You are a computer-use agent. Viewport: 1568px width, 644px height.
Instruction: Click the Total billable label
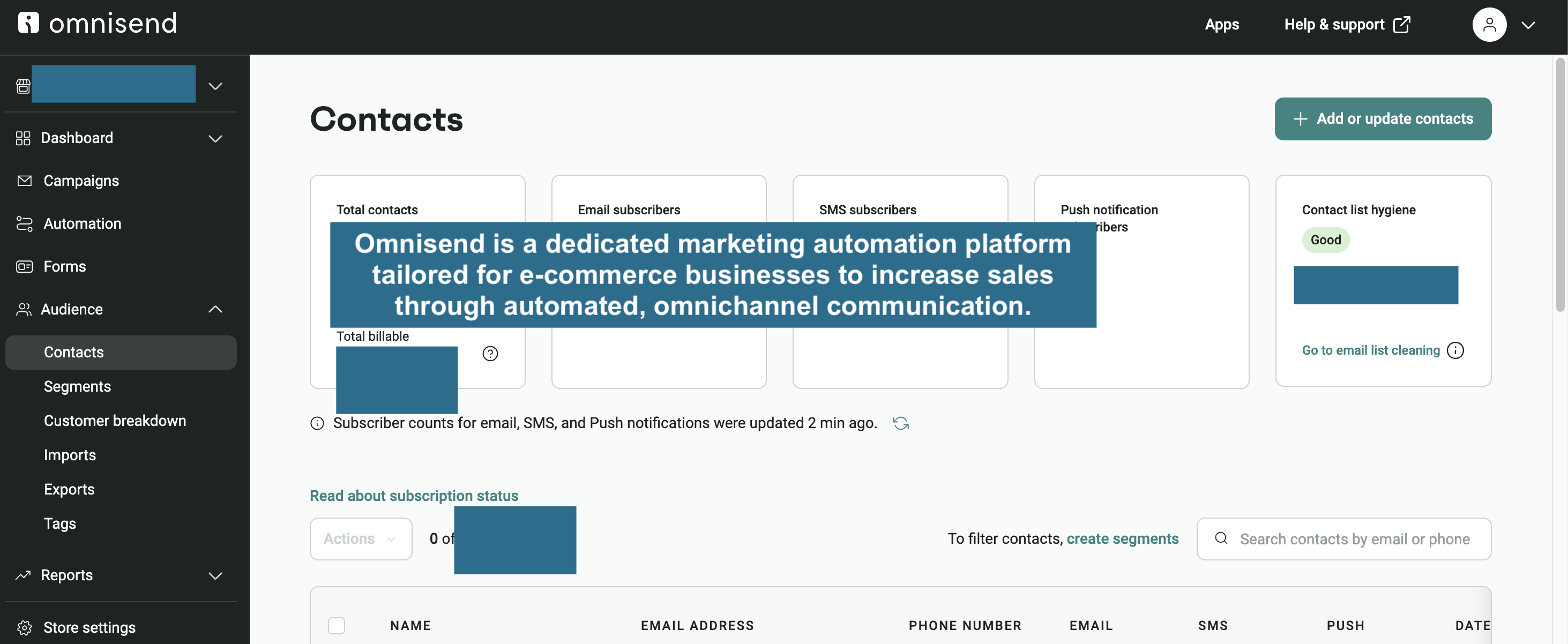pos(372,336)
